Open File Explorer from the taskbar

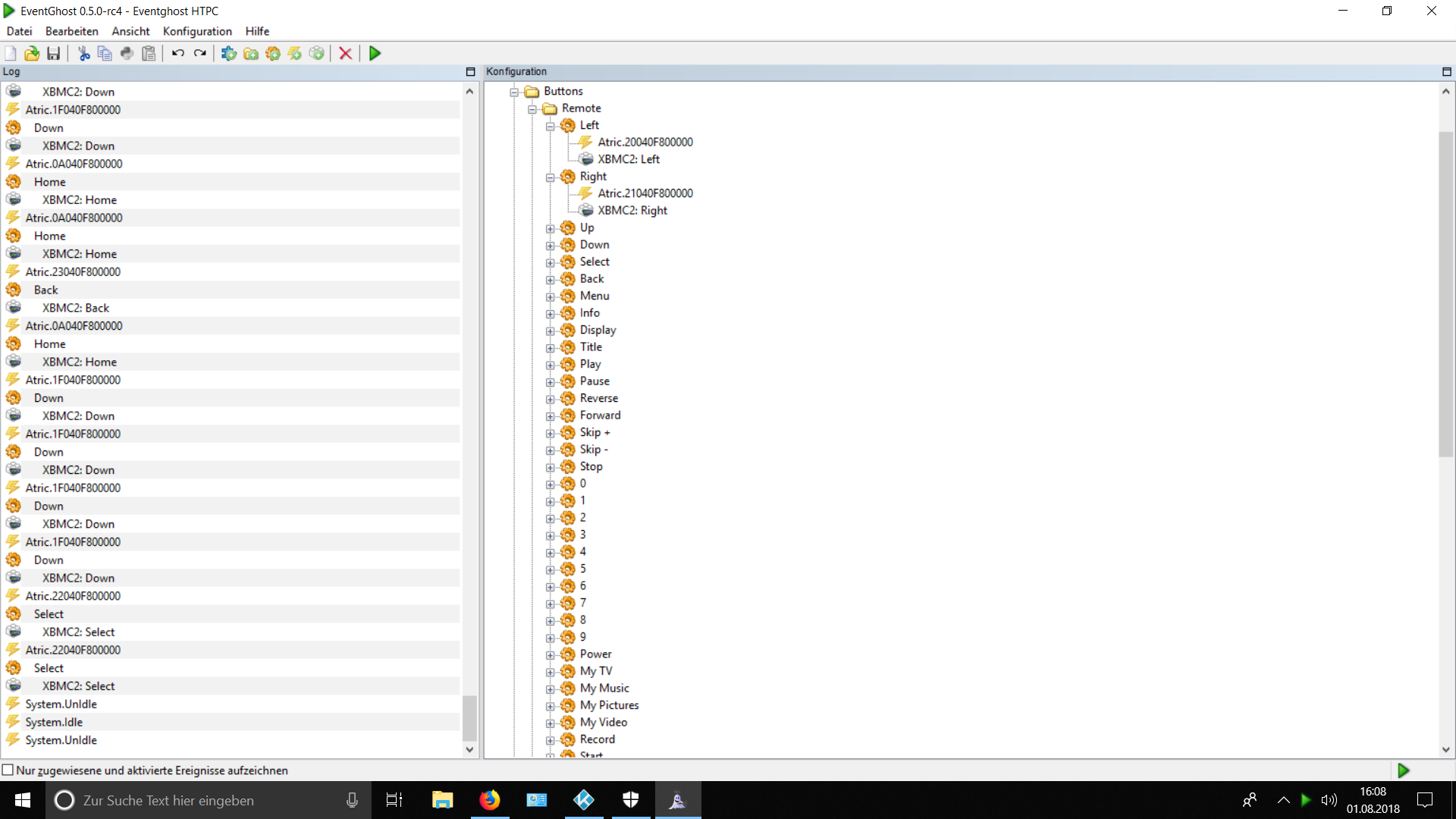coord(443,800)
